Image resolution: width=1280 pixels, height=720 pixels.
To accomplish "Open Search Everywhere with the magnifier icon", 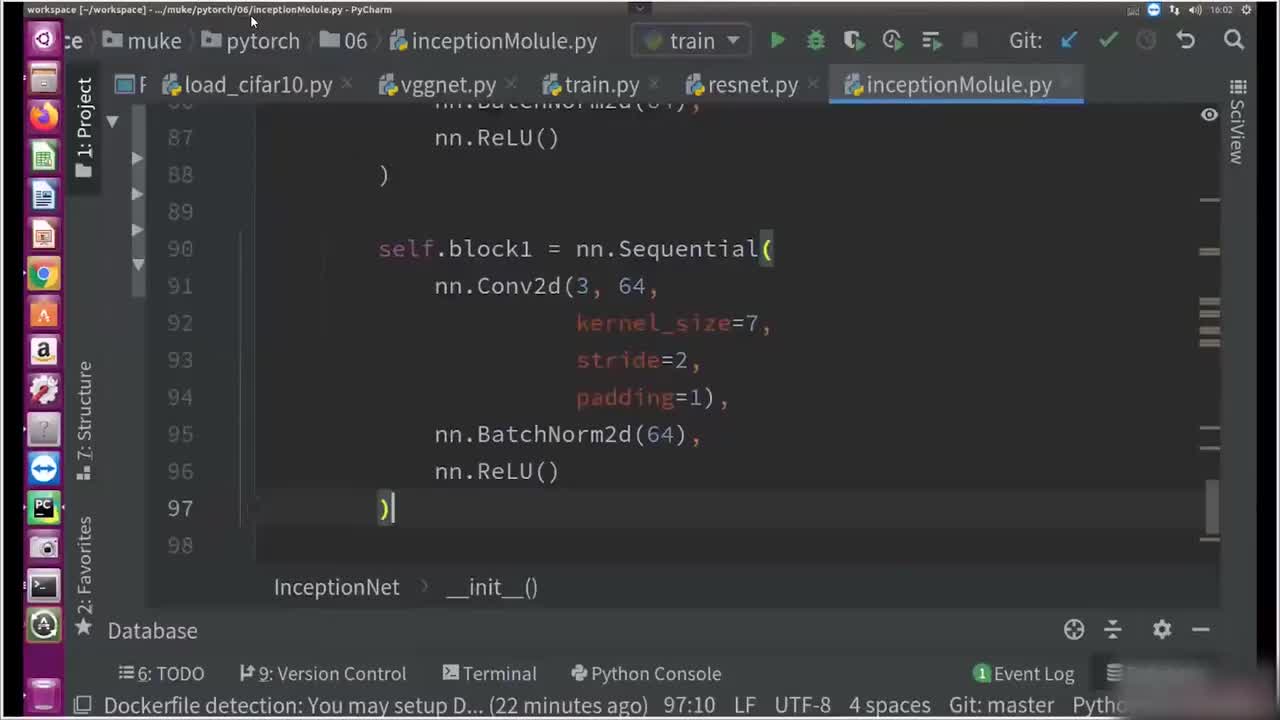I will click(x=1234, y=41).
